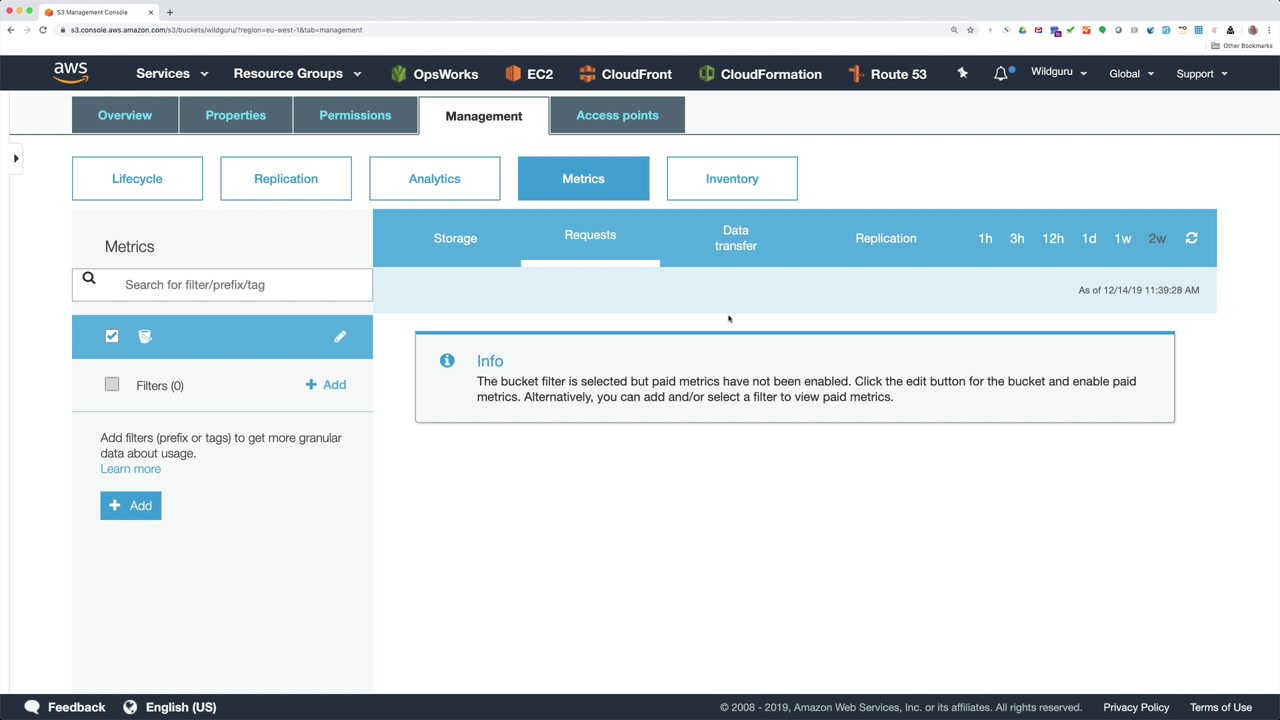Open the Support dropdown
The height and width of the screenshot is (720, 1280).
[x=1201, y=73]
